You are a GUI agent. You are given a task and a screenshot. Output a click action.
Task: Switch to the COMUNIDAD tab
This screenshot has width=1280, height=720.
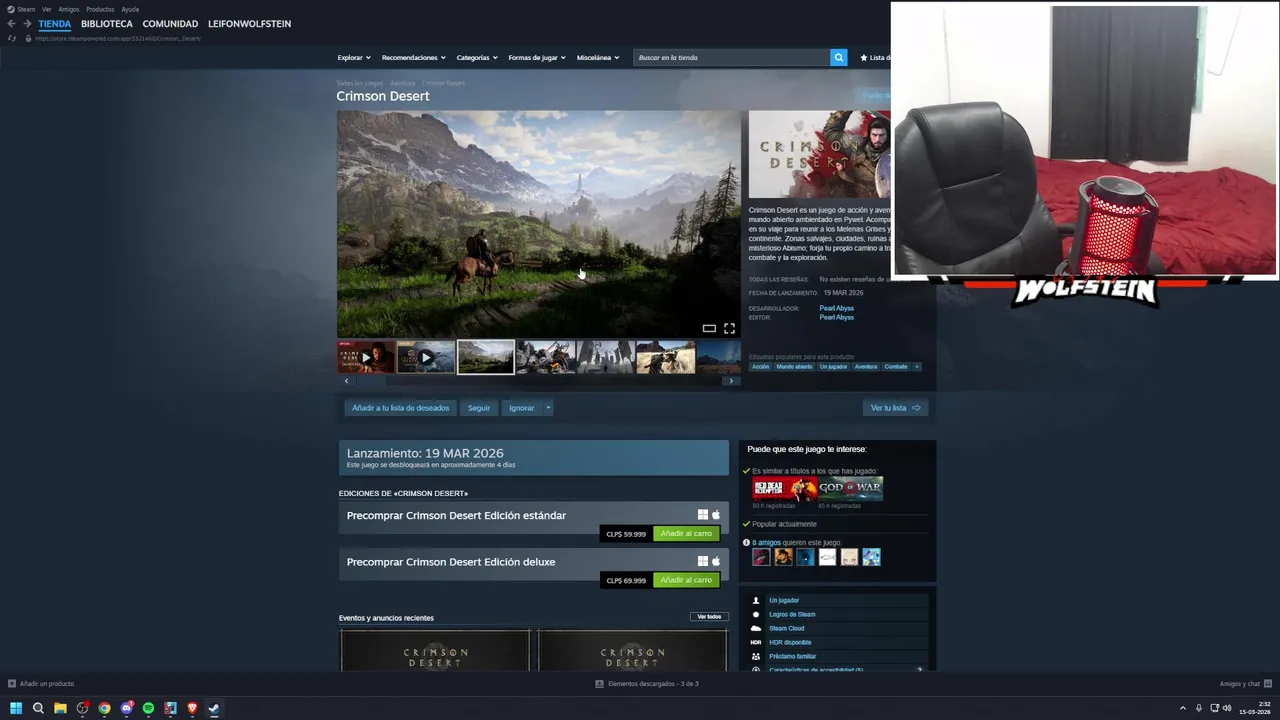[x=170, y=24]
